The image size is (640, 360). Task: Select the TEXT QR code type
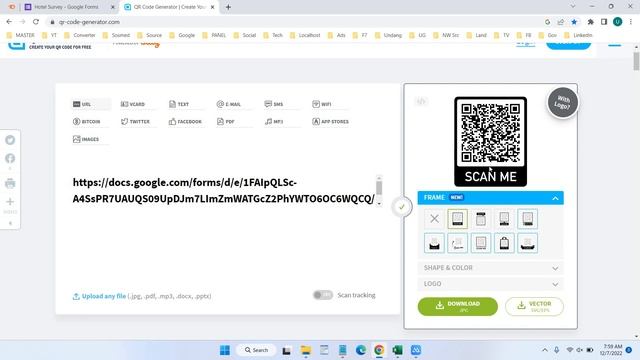(179, 104)
